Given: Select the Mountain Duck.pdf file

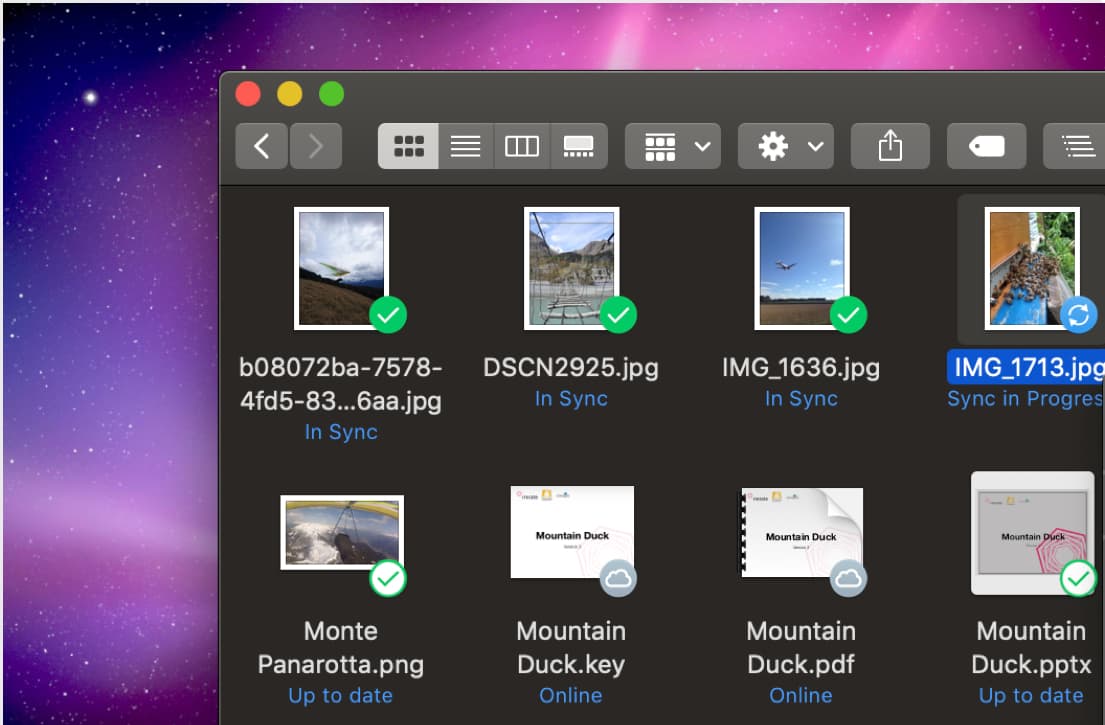Looking at the screenshot, I should [x=802, y=532].
